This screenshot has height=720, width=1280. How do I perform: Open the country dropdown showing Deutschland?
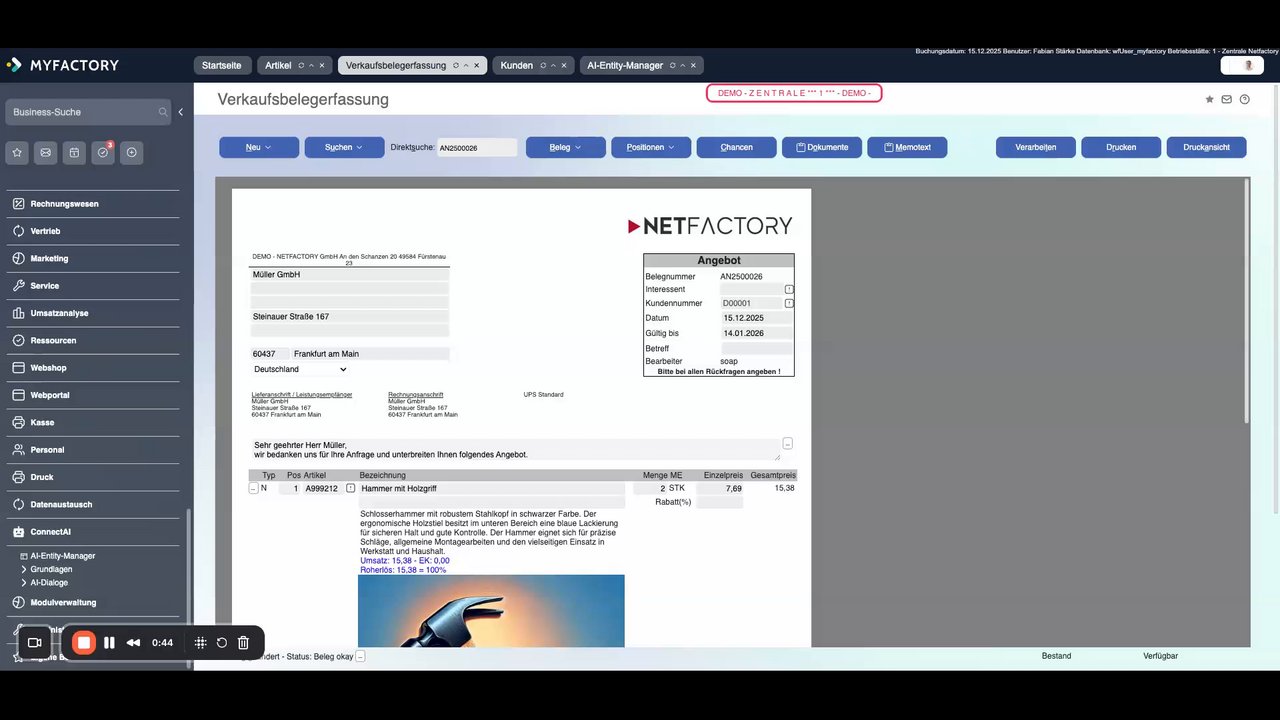coord(300,369)
